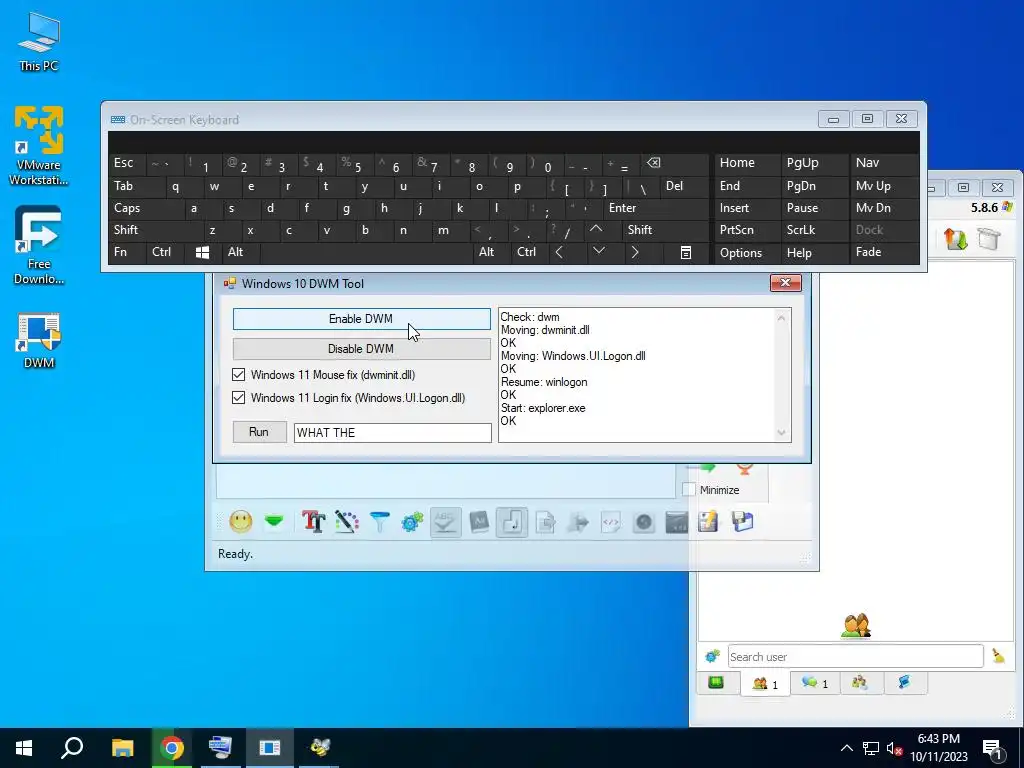Click the Search user field
Image resolution: width=1024 pixels, height=768 pixels.
[x=855, y=656]
